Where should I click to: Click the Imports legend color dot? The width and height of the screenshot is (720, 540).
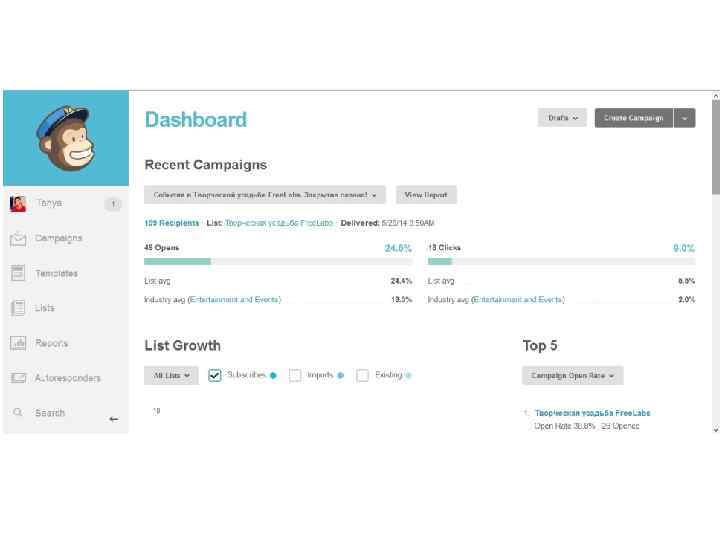click(340, 376)
